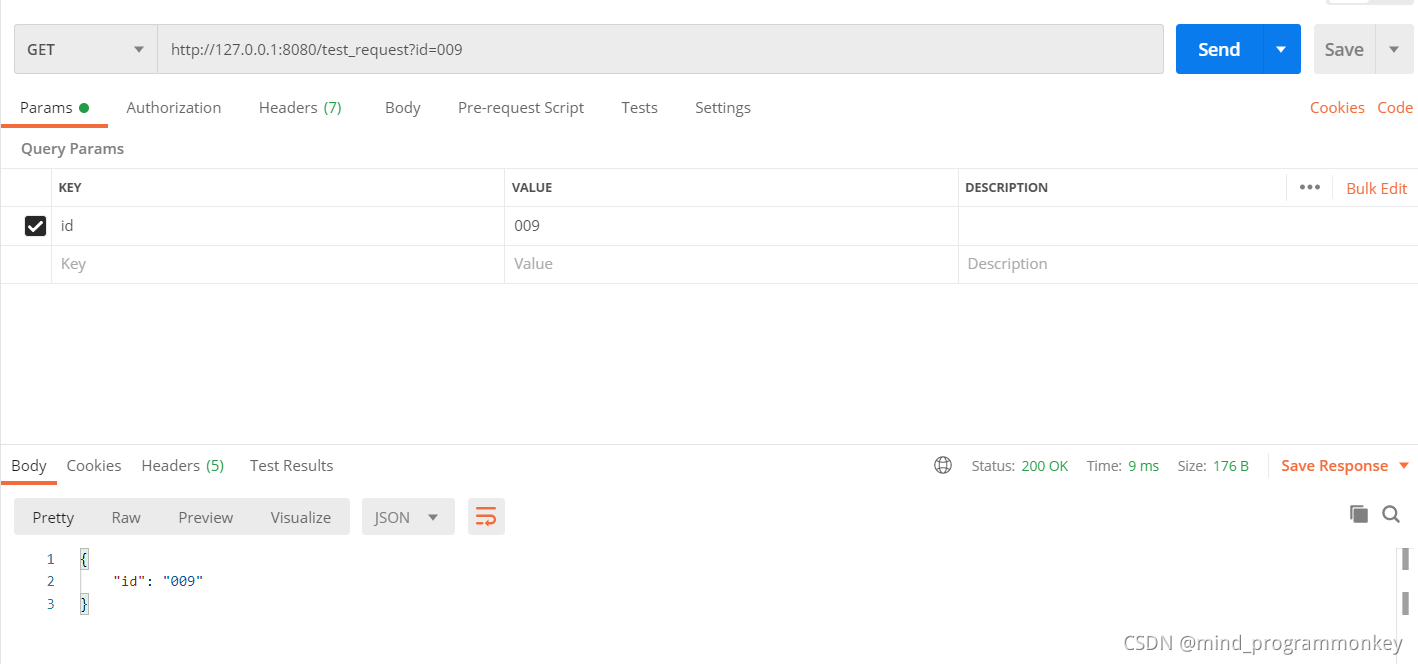The height and width of the screenshot is (664, 1418).
Task: Select the Pretty response view
Action: 53,517
